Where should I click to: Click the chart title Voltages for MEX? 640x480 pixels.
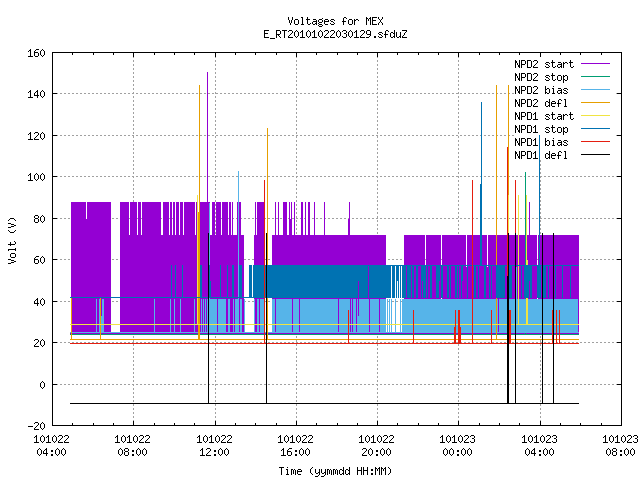point(335,21)
